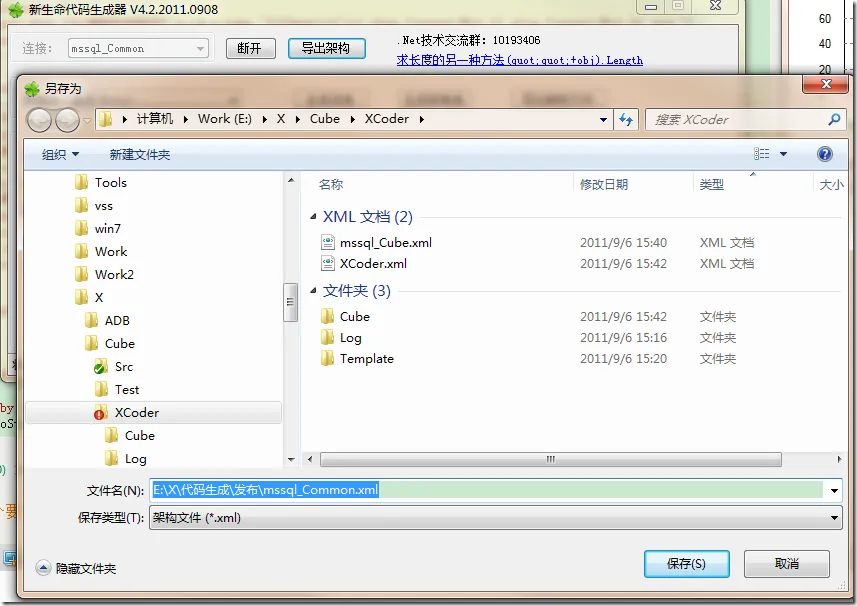Click ADB folder icon in tree

(91, 320)
